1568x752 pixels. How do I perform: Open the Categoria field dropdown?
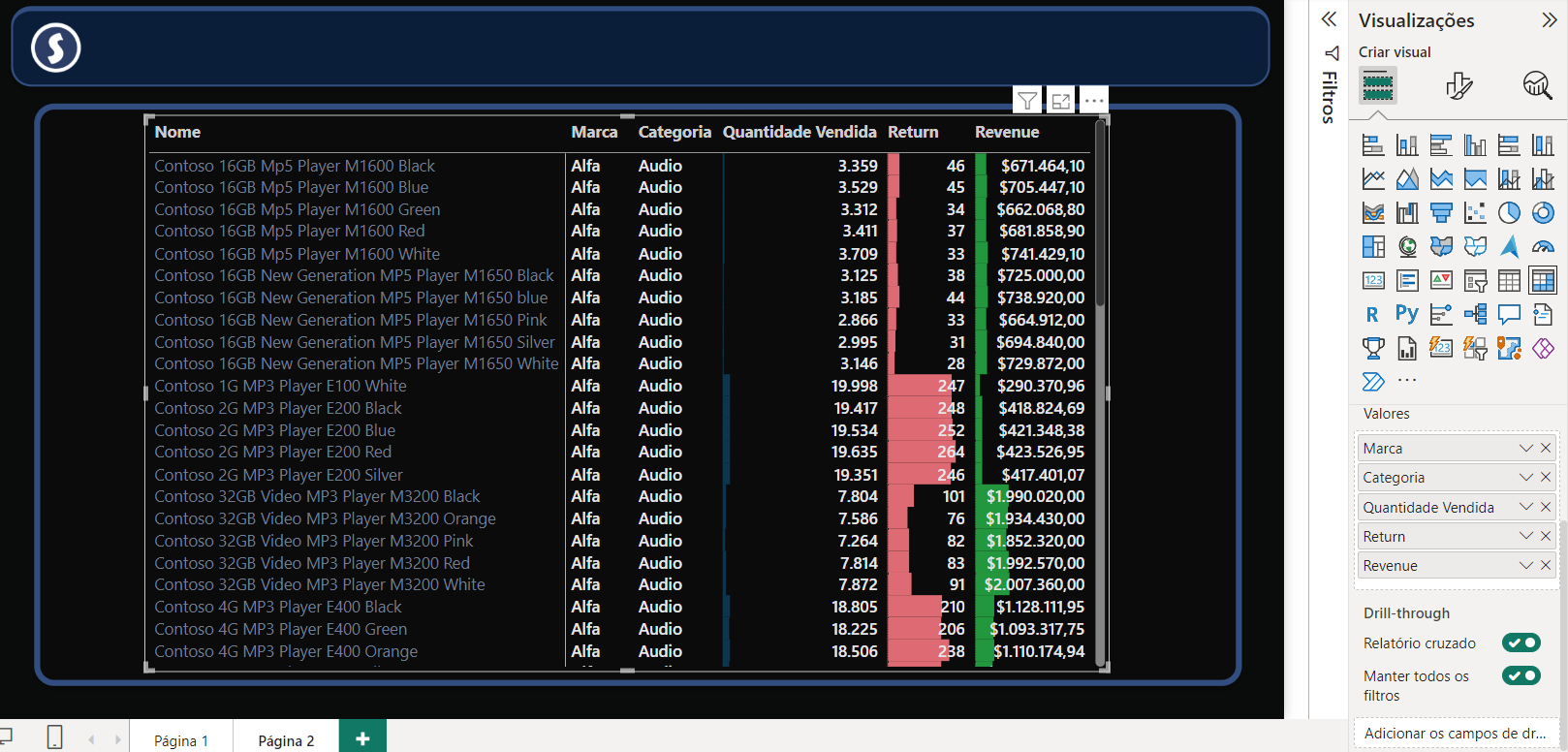pos(1526,478)
